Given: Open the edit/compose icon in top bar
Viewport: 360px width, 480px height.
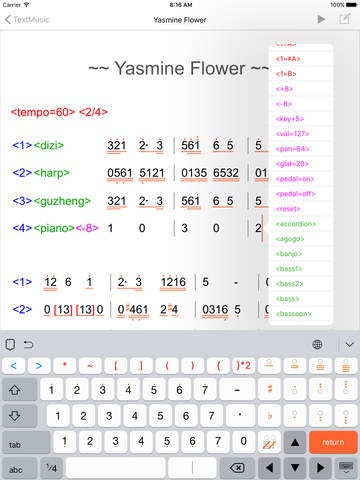Looking at the screenshot, I should point(344,19).
